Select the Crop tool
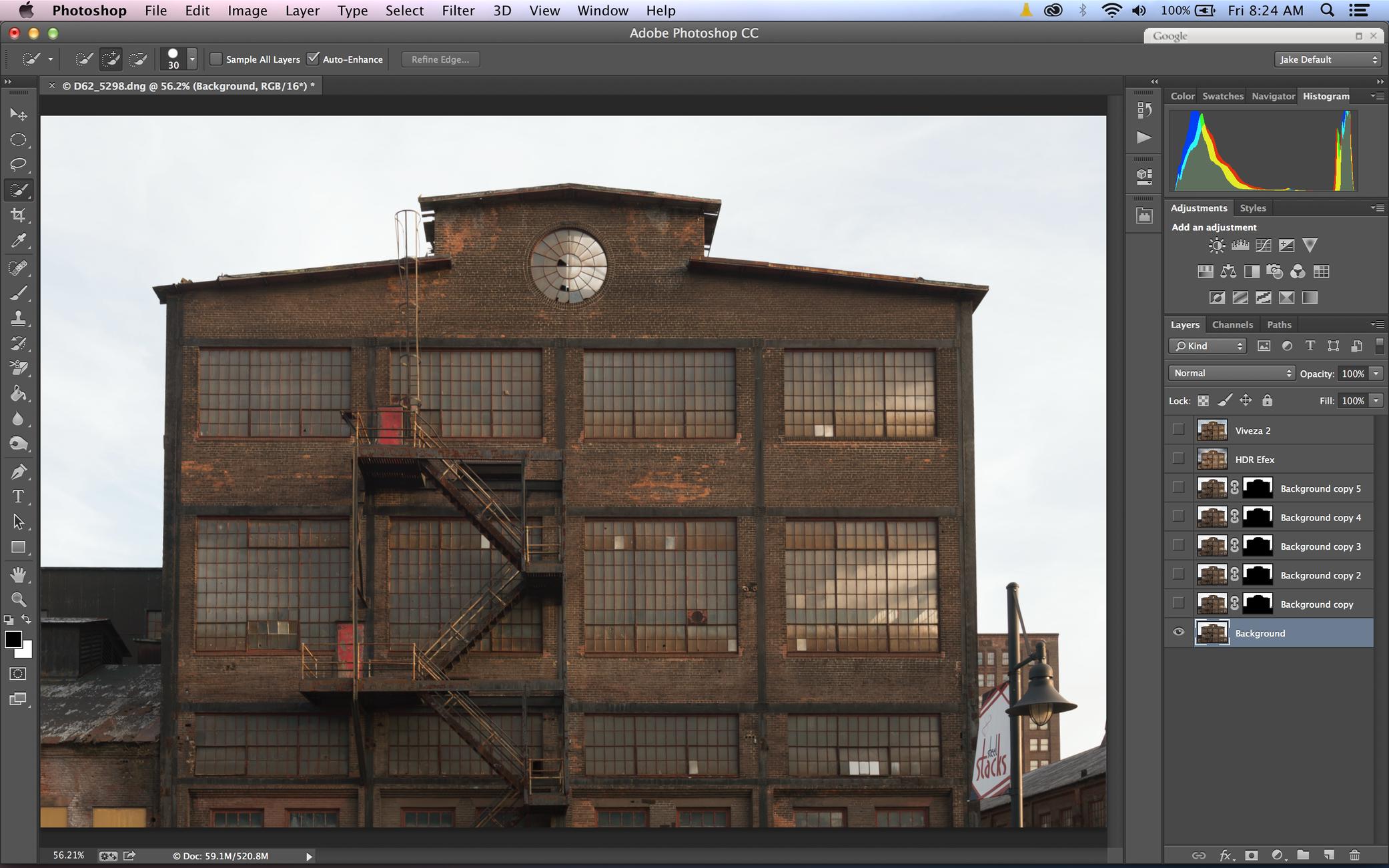1389x868 pixels. pos(18,215)
